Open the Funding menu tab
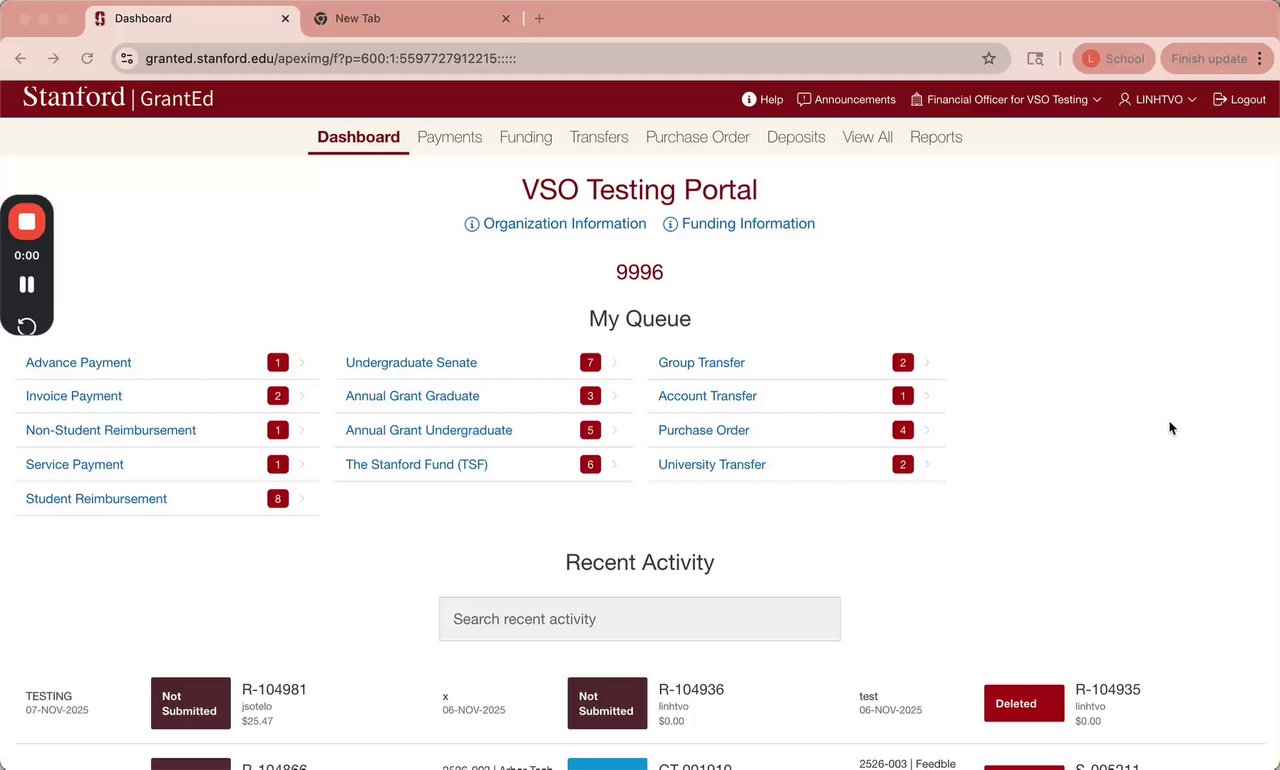1280x770 pixels. point(526,137)
